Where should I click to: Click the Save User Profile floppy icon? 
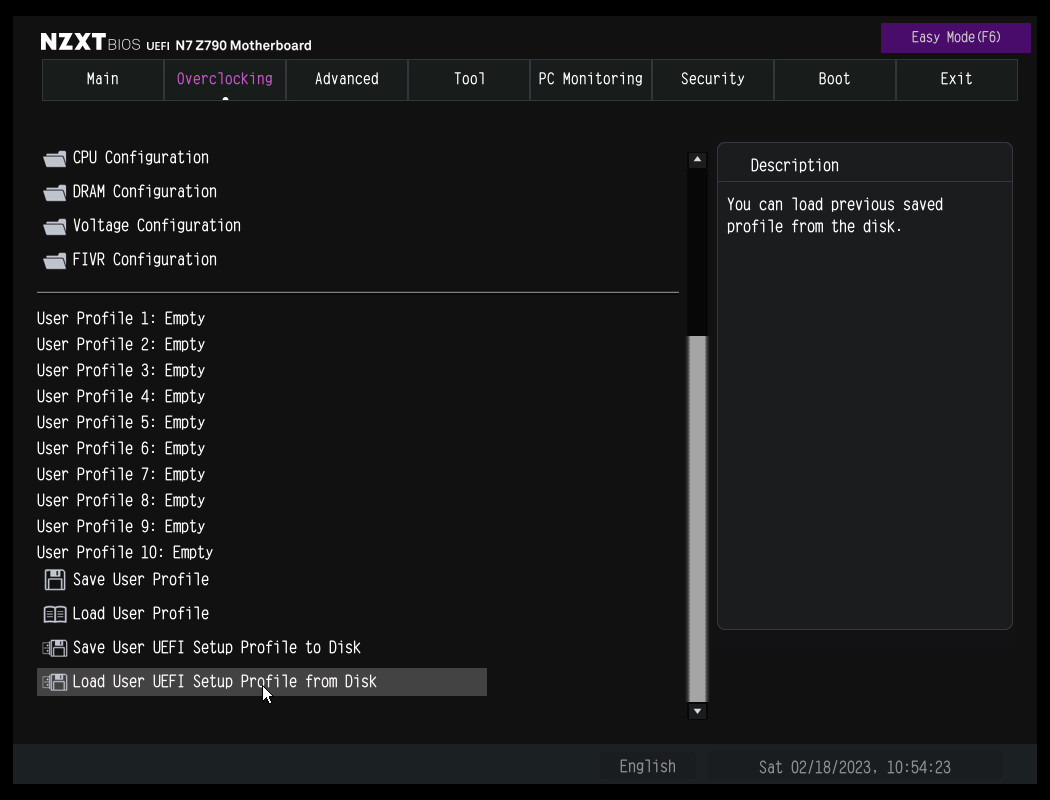55,580
